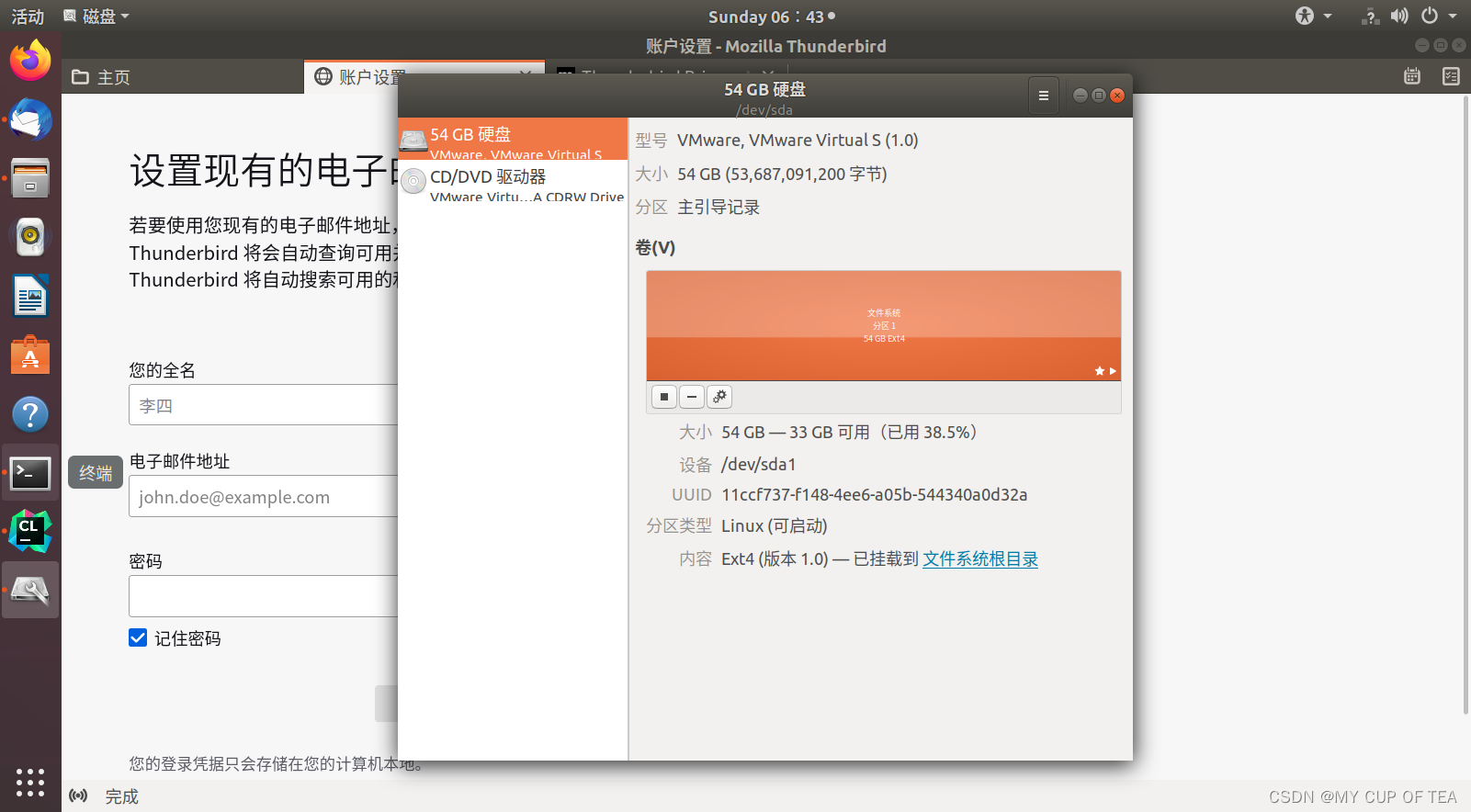This screenshot has width=1471, height=812.
Task: Click the full name input field
Action: click(264, 405)
